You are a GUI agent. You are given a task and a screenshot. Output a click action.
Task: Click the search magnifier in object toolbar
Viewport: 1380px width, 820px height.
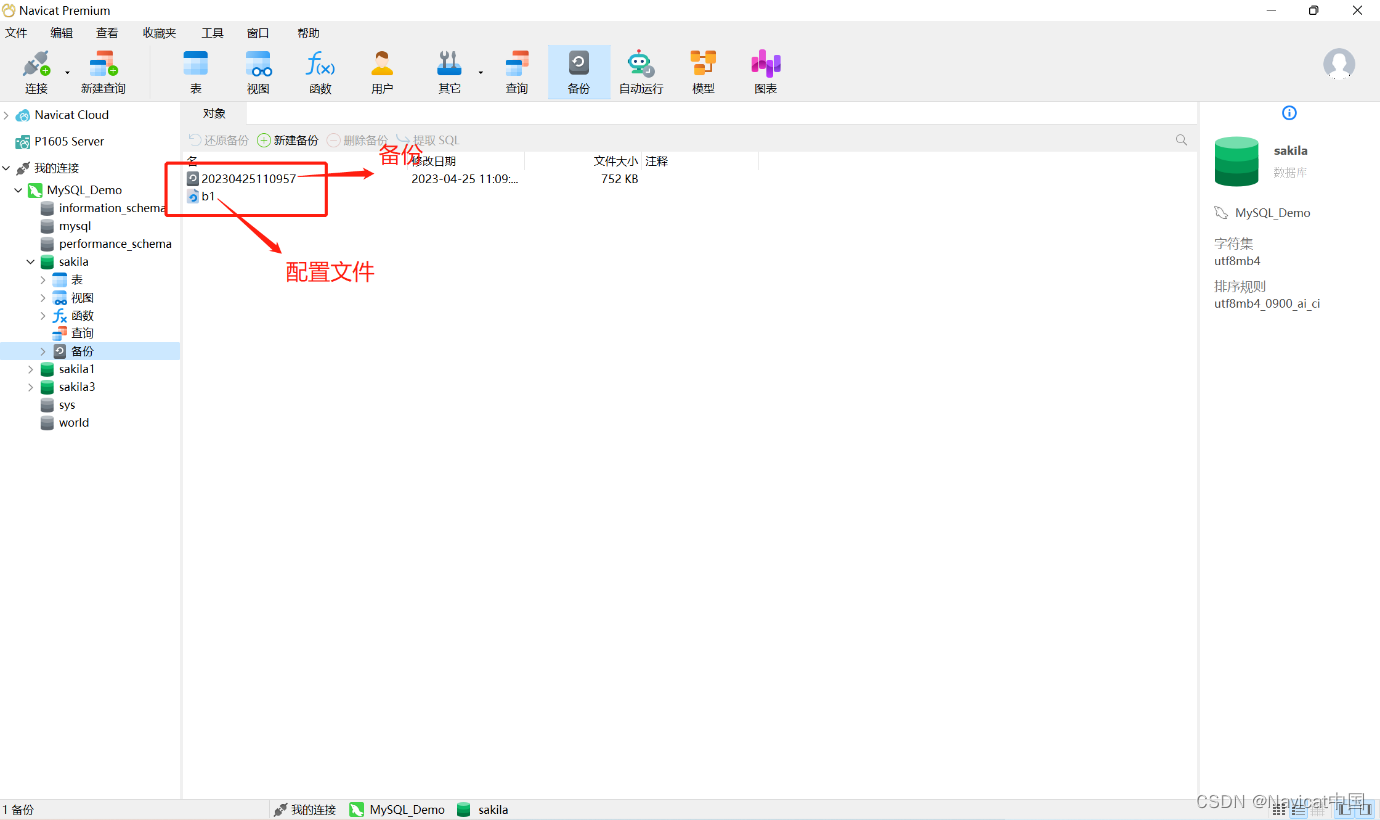1182,140
